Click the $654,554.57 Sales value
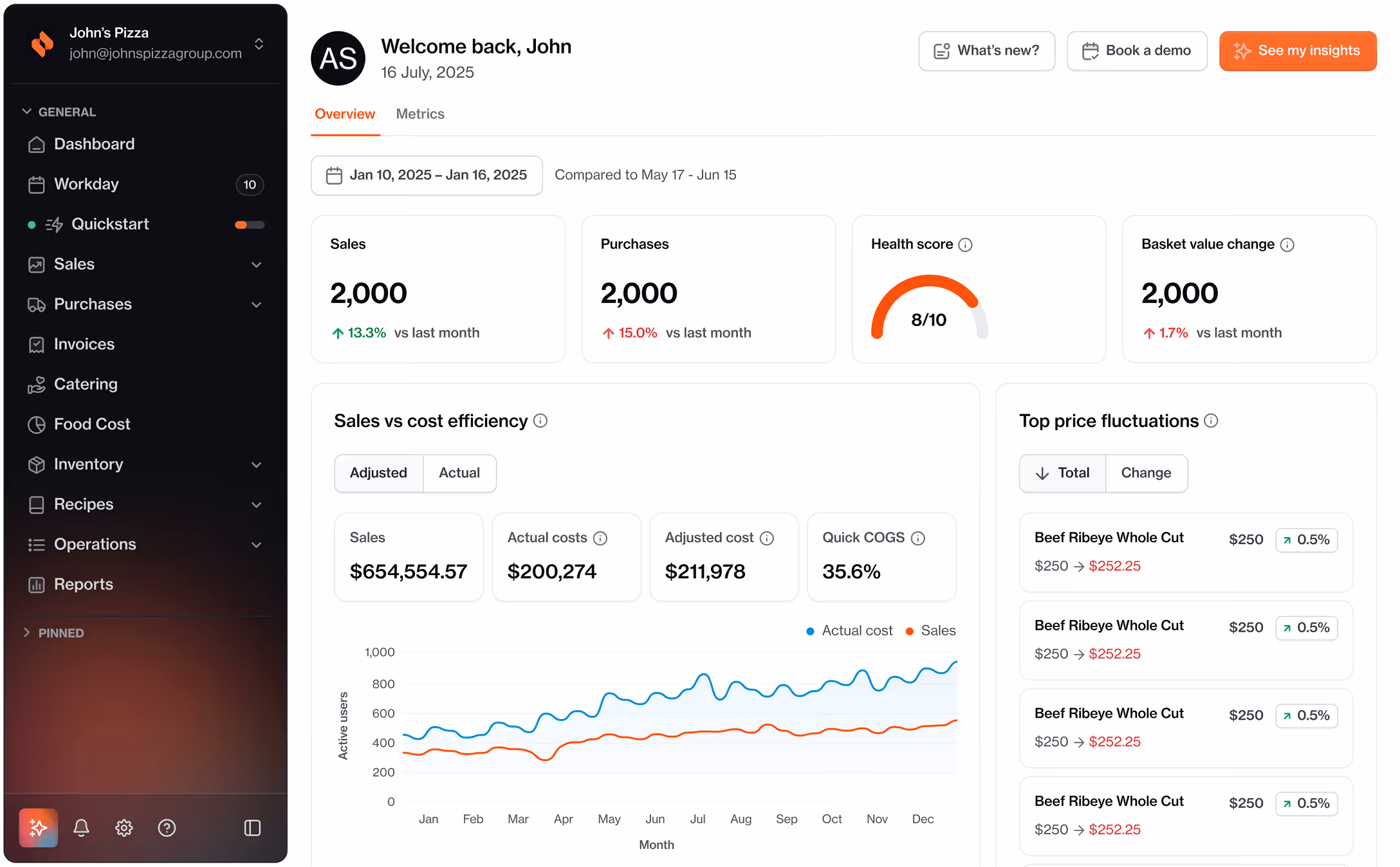1400x867 pixels. coord(409,571)
